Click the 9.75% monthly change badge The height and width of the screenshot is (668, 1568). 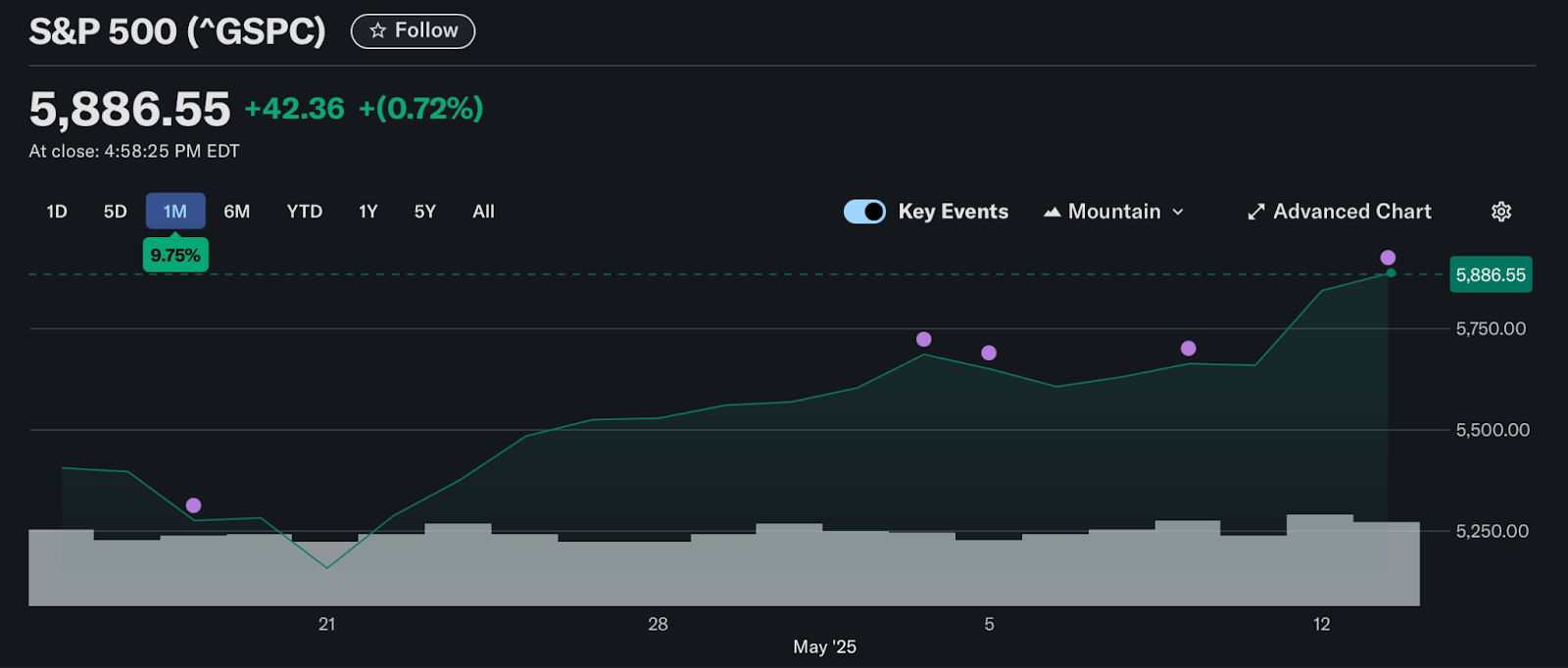175,255
